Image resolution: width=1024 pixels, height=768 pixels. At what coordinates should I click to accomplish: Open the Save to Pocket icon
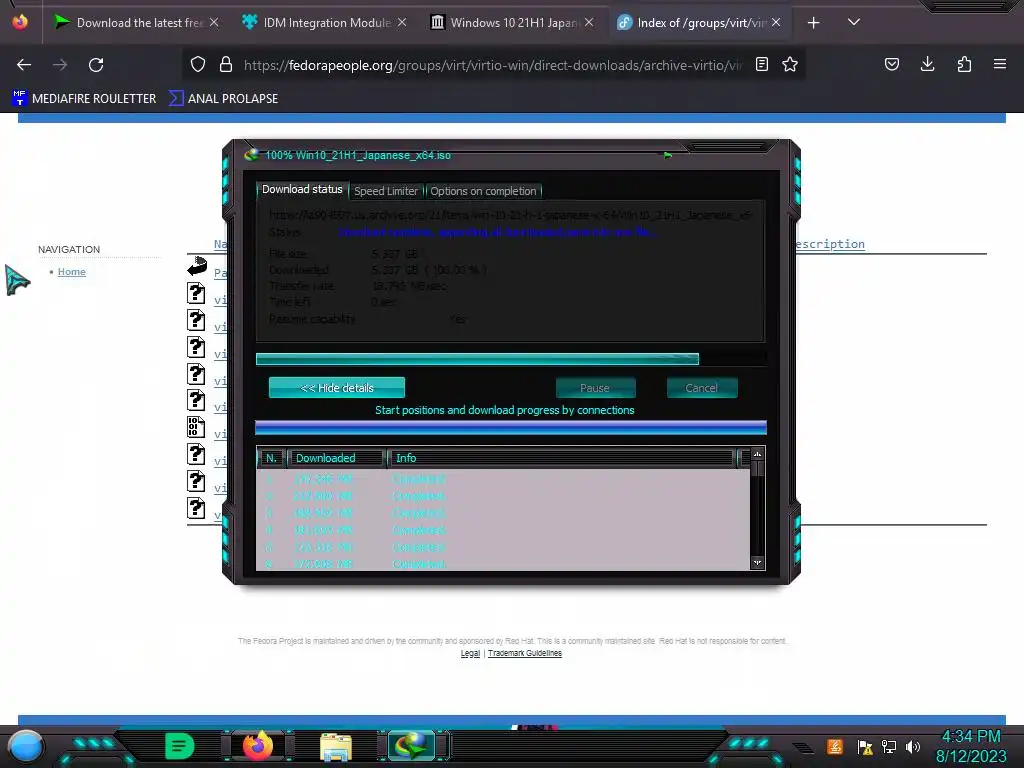(x=891, y=64)
